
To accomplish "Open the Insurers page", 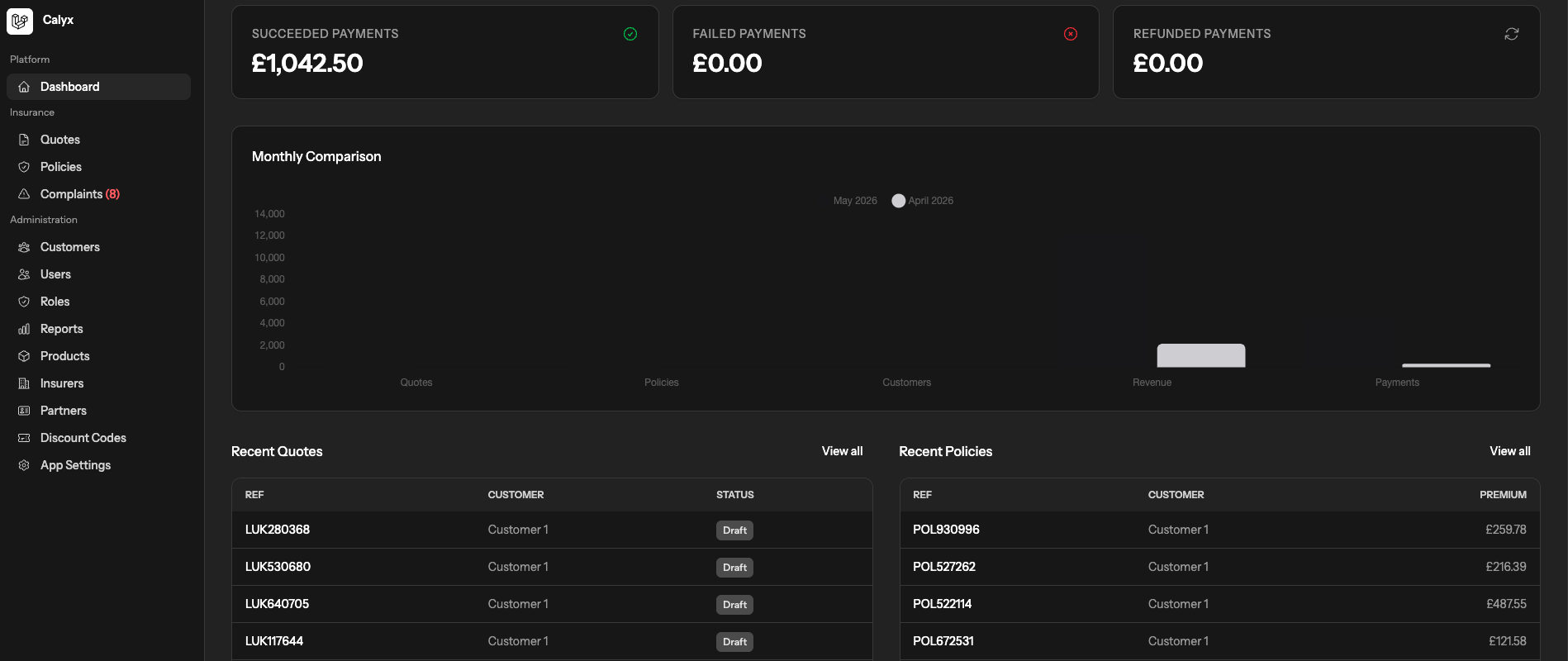I will [x=98, y=383].
